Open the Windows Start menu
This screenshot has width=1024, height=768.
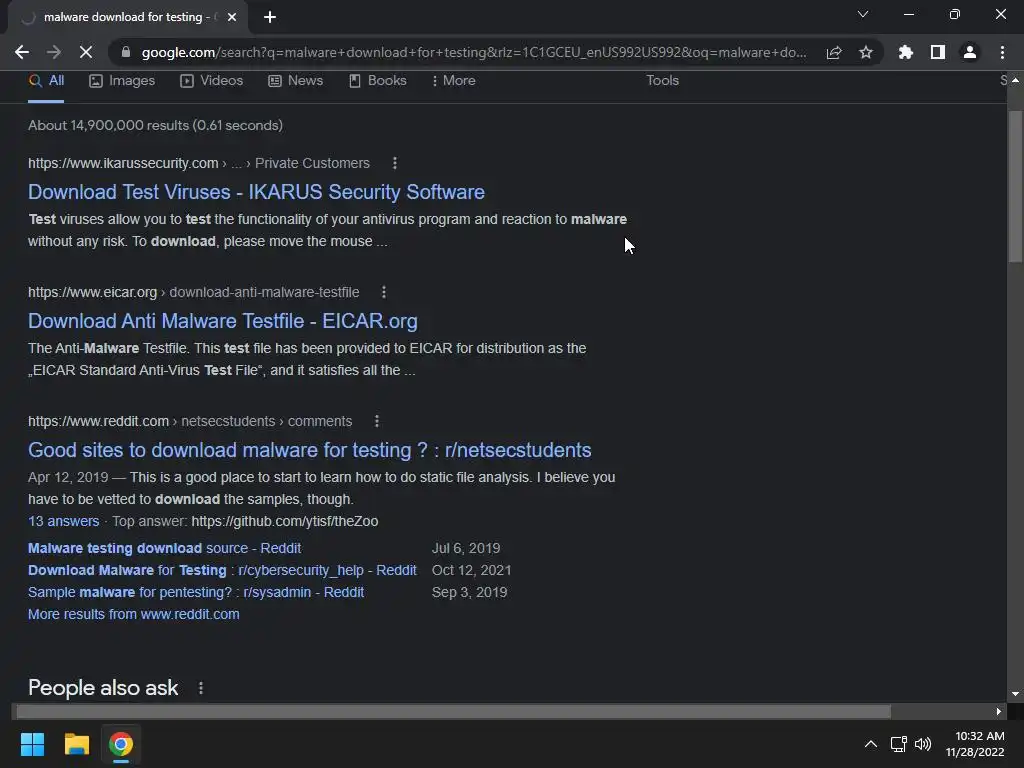tap(32, 744)
